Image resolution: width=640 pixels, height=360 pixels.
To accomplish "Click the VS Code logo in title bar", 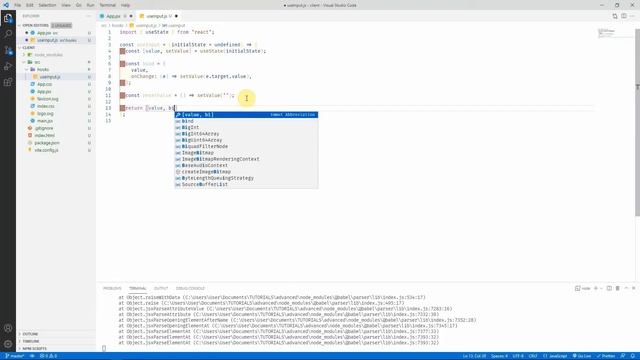I will [x=6, y=5].
